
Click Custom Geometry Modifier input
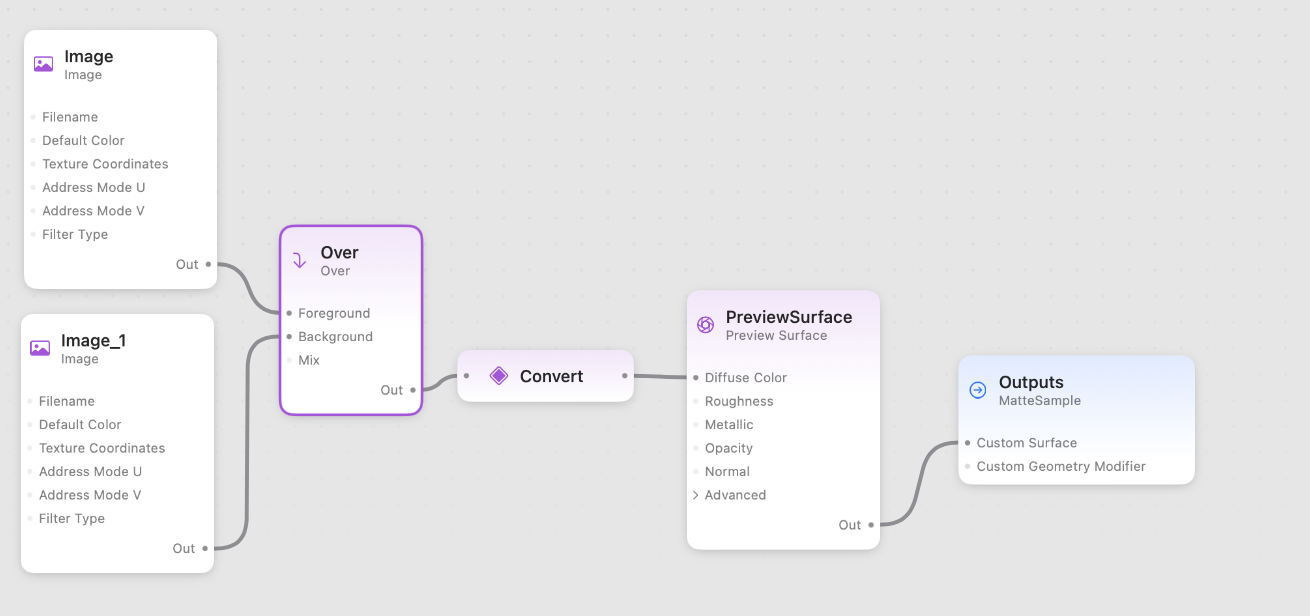point(968,466)
